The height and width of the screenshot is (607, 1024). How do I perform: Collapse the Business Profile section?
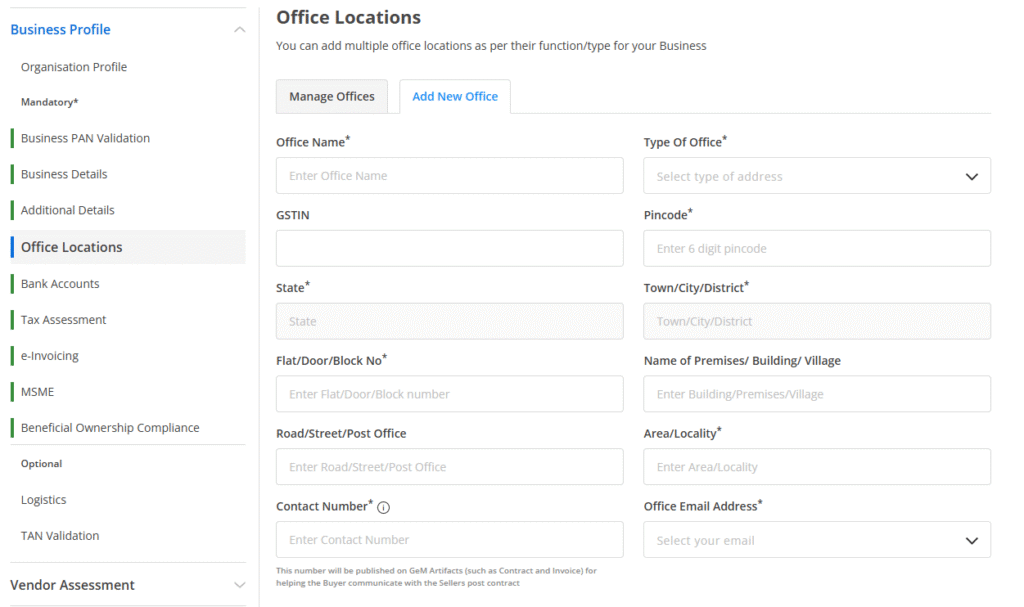tap(239, 30)
